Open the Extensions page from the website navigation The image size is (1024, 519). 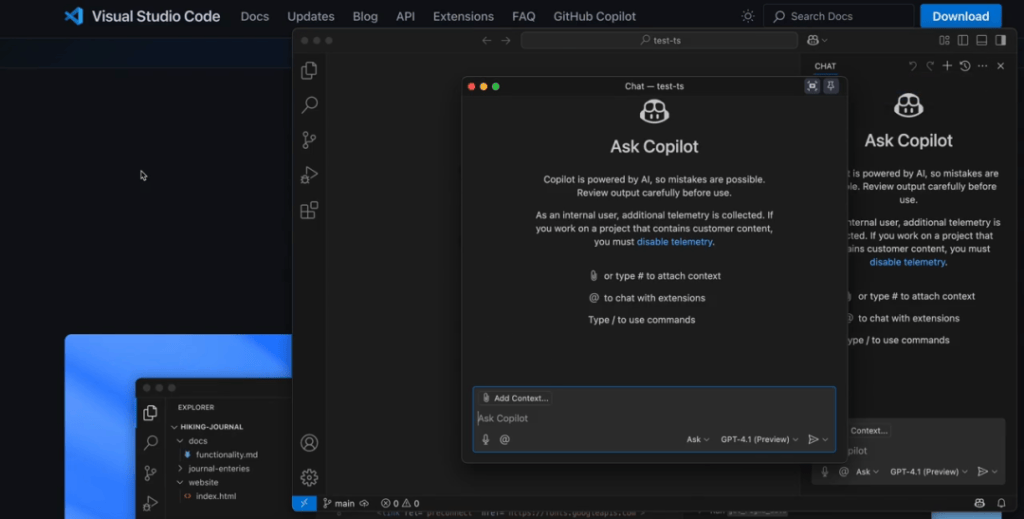pyautogui.click(x=463, y=16)
